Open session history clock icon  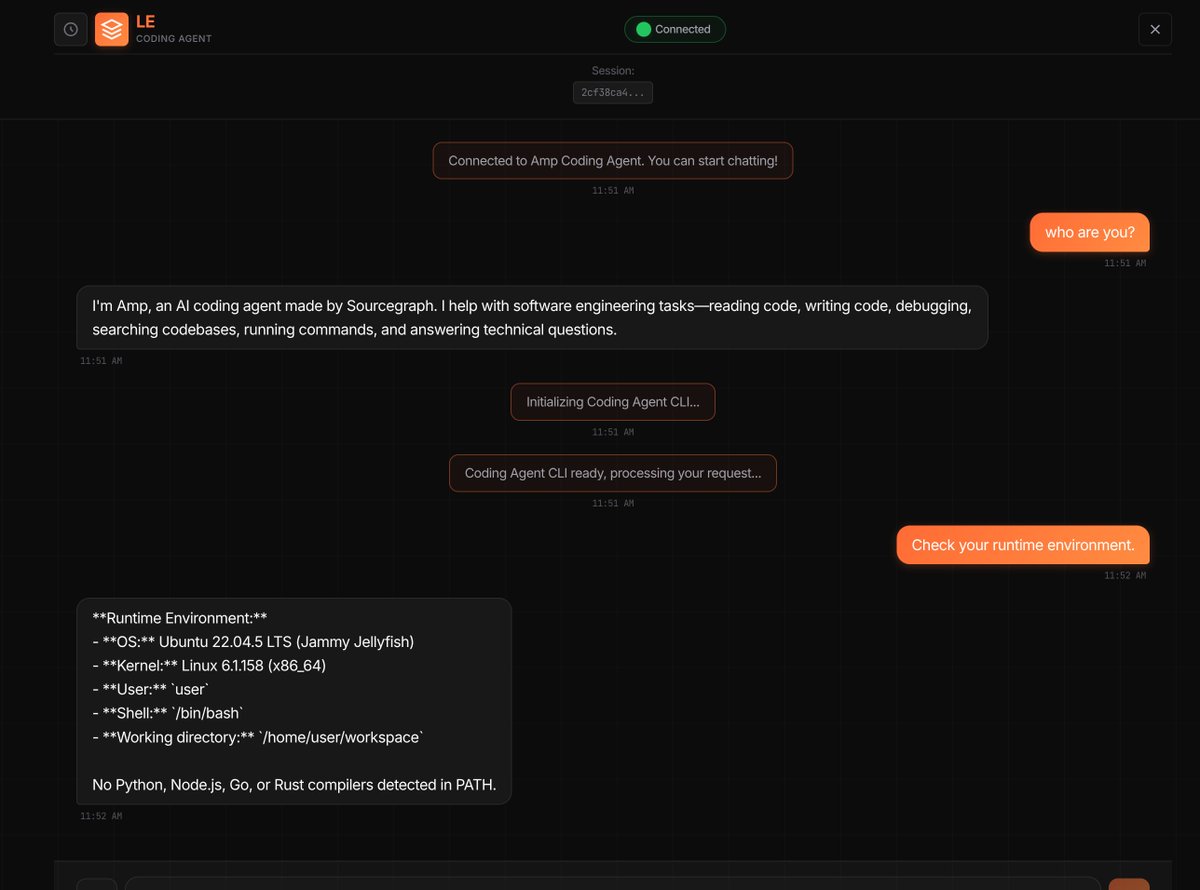71,29
